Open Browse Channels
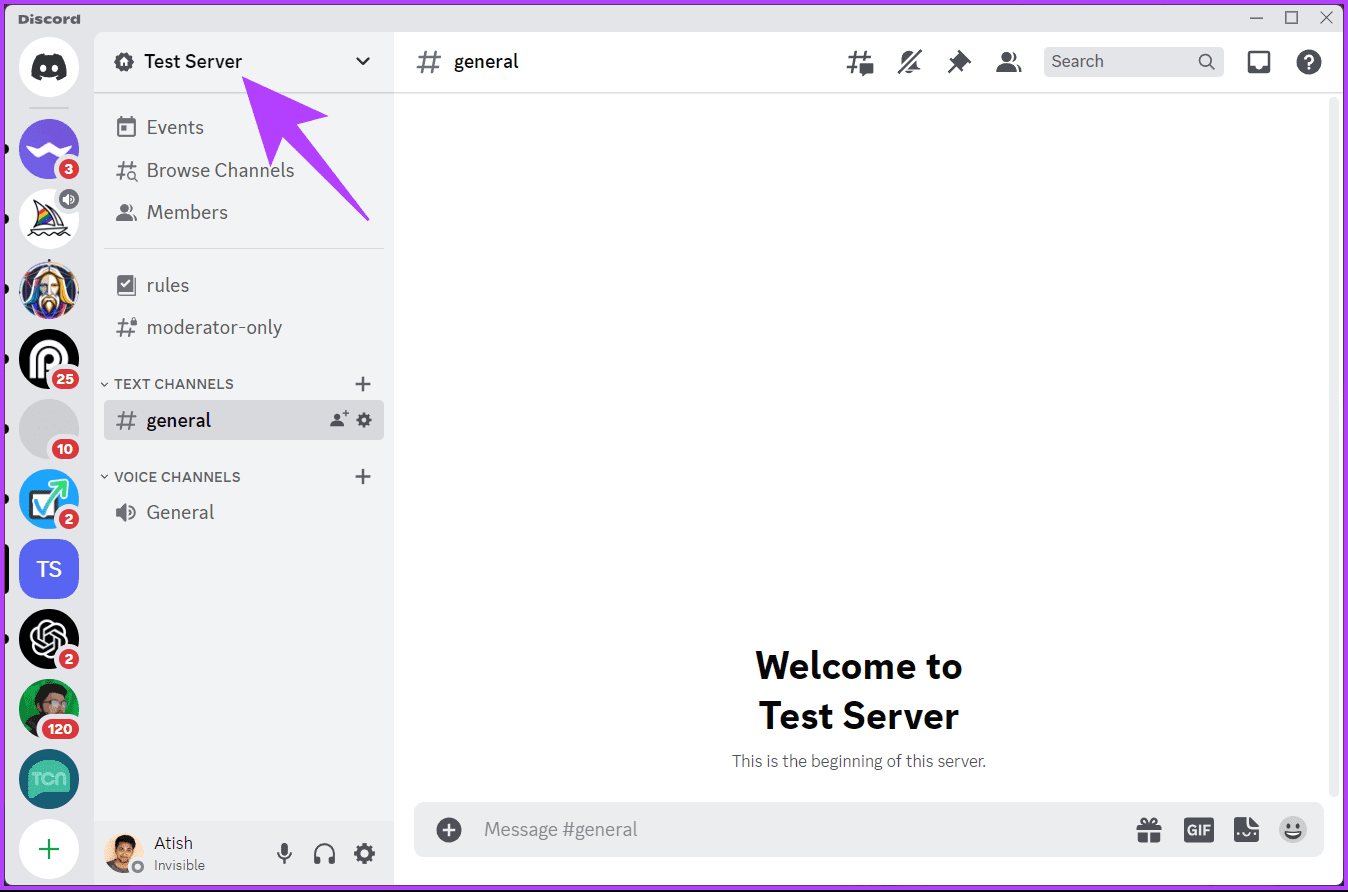 [x=220, y=170]
